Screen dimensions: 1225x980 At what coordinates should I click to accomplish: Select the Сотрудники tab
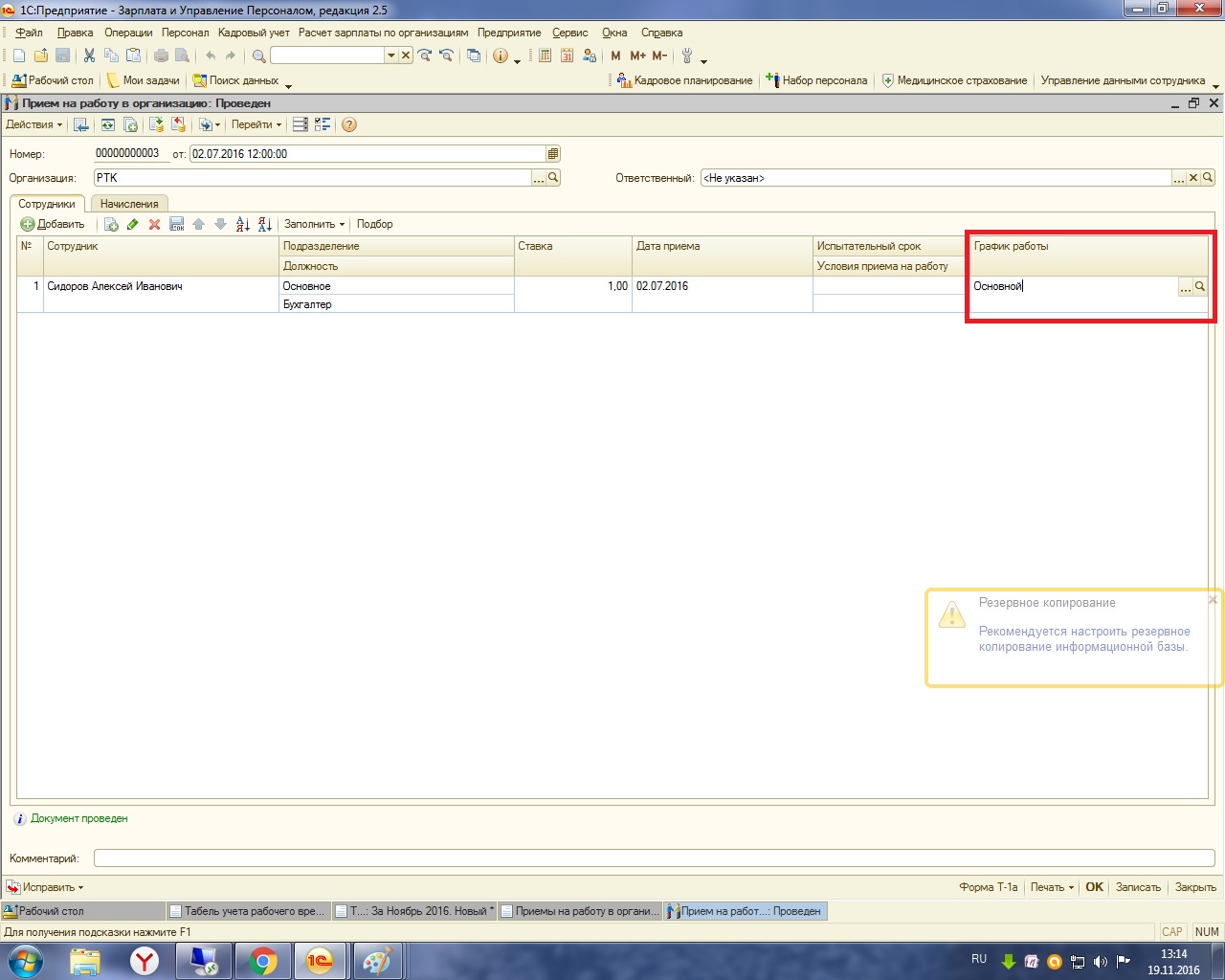pyautogui.click(x=47, y=204)
